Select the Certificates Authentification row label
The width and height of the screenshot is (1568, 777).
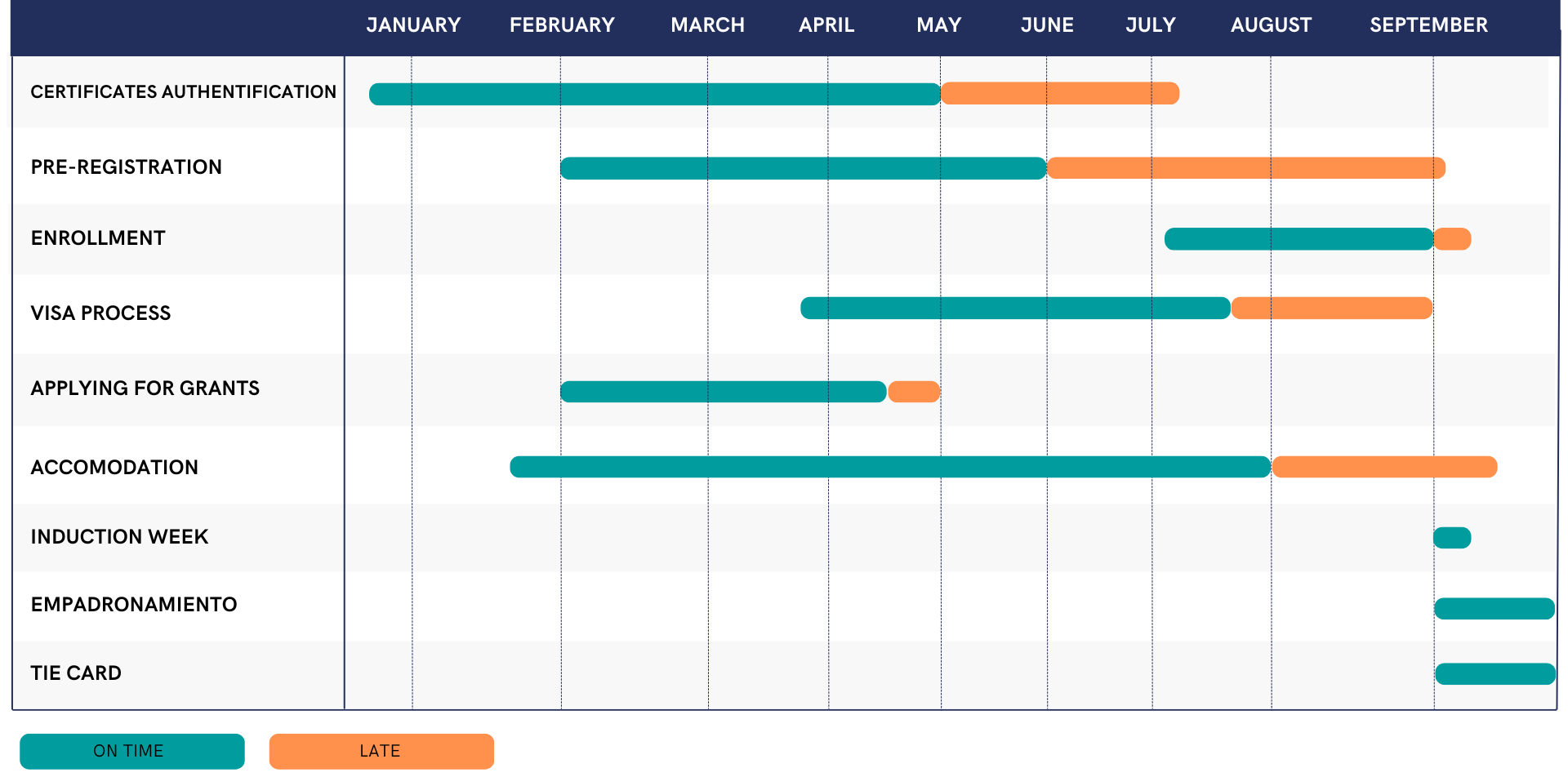[x=183, y=91]
